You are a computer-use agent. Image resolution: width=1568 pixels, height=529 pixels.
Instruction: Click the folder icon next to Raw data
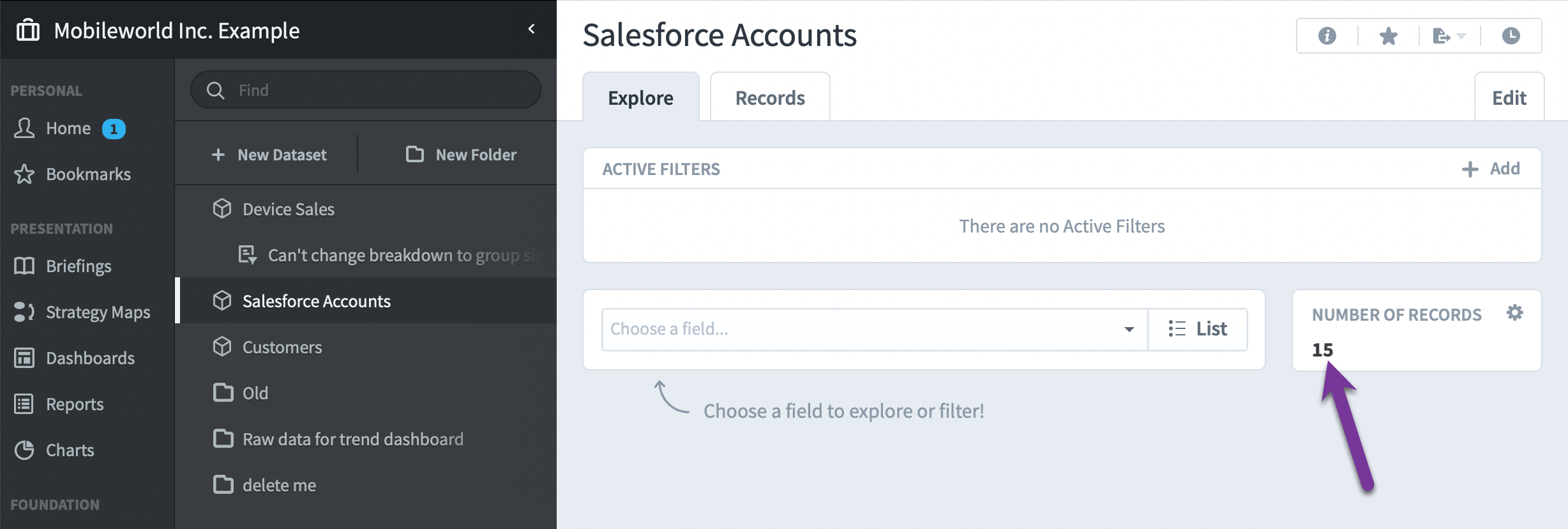click(x=223, y=438)
